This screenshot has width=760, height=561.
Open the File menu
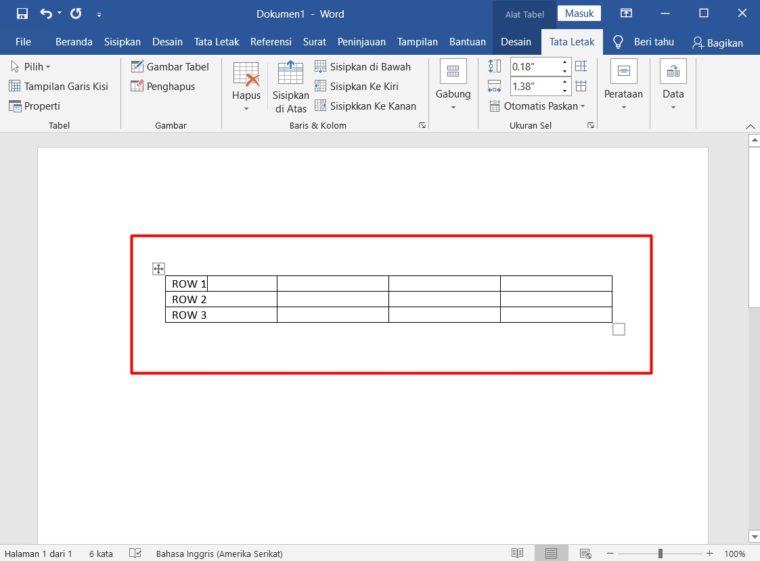(x=23, y=42)
